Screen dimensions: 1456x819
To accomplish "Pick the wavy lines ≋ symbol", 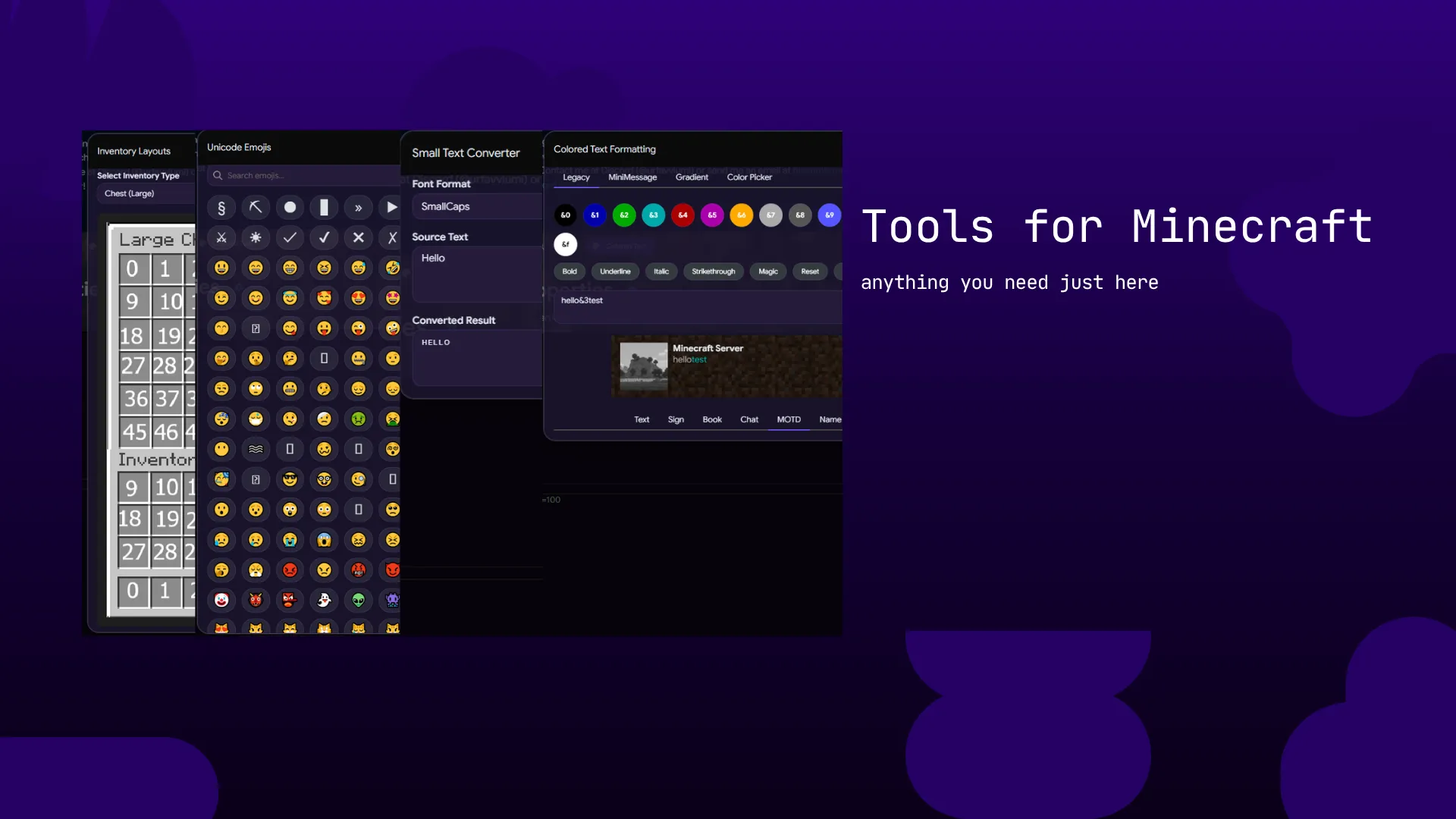I will 256,450.
